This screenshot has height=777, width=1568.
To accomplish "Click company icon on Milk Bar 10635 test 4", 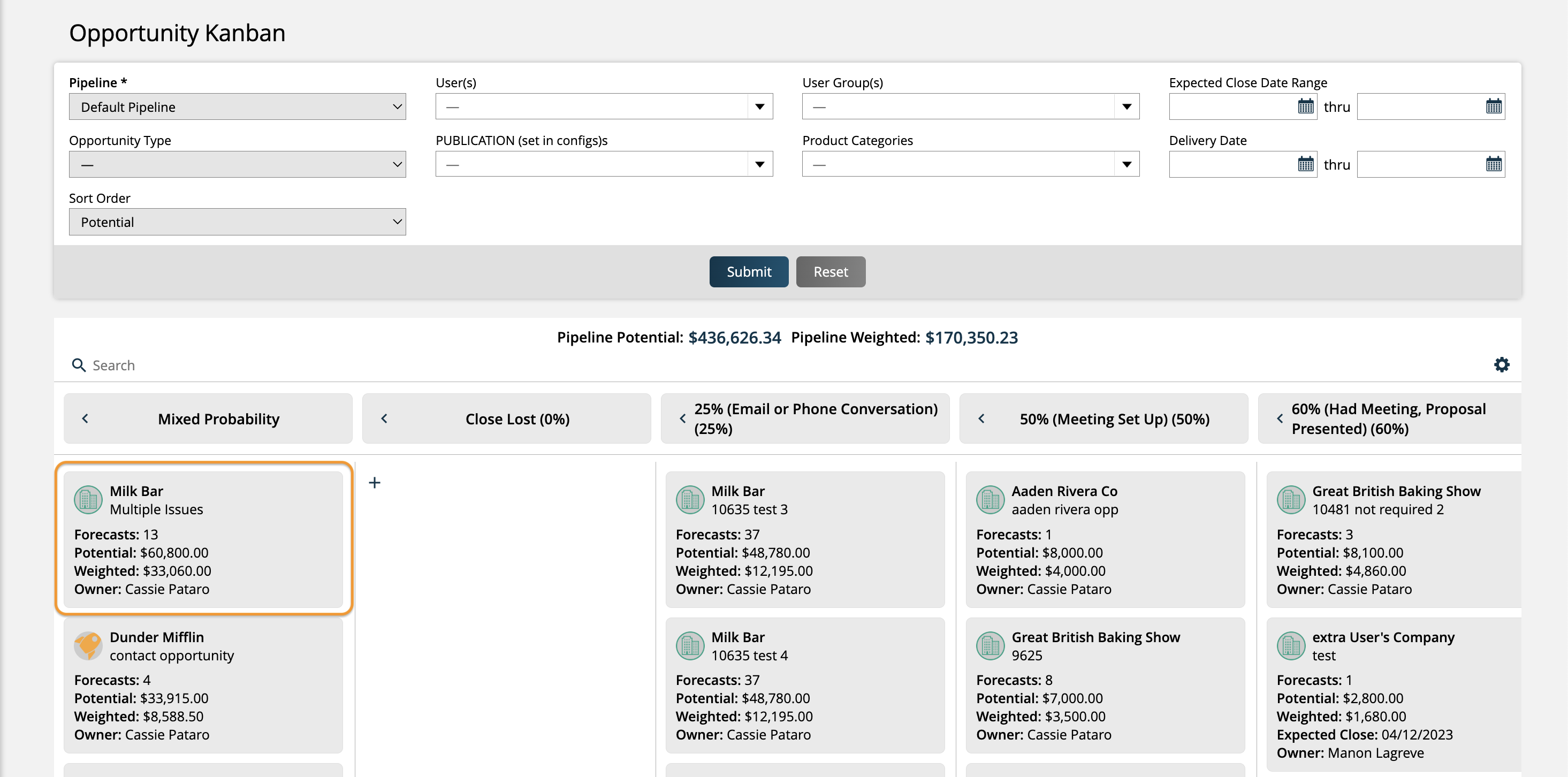I will (x=690, y=645).
